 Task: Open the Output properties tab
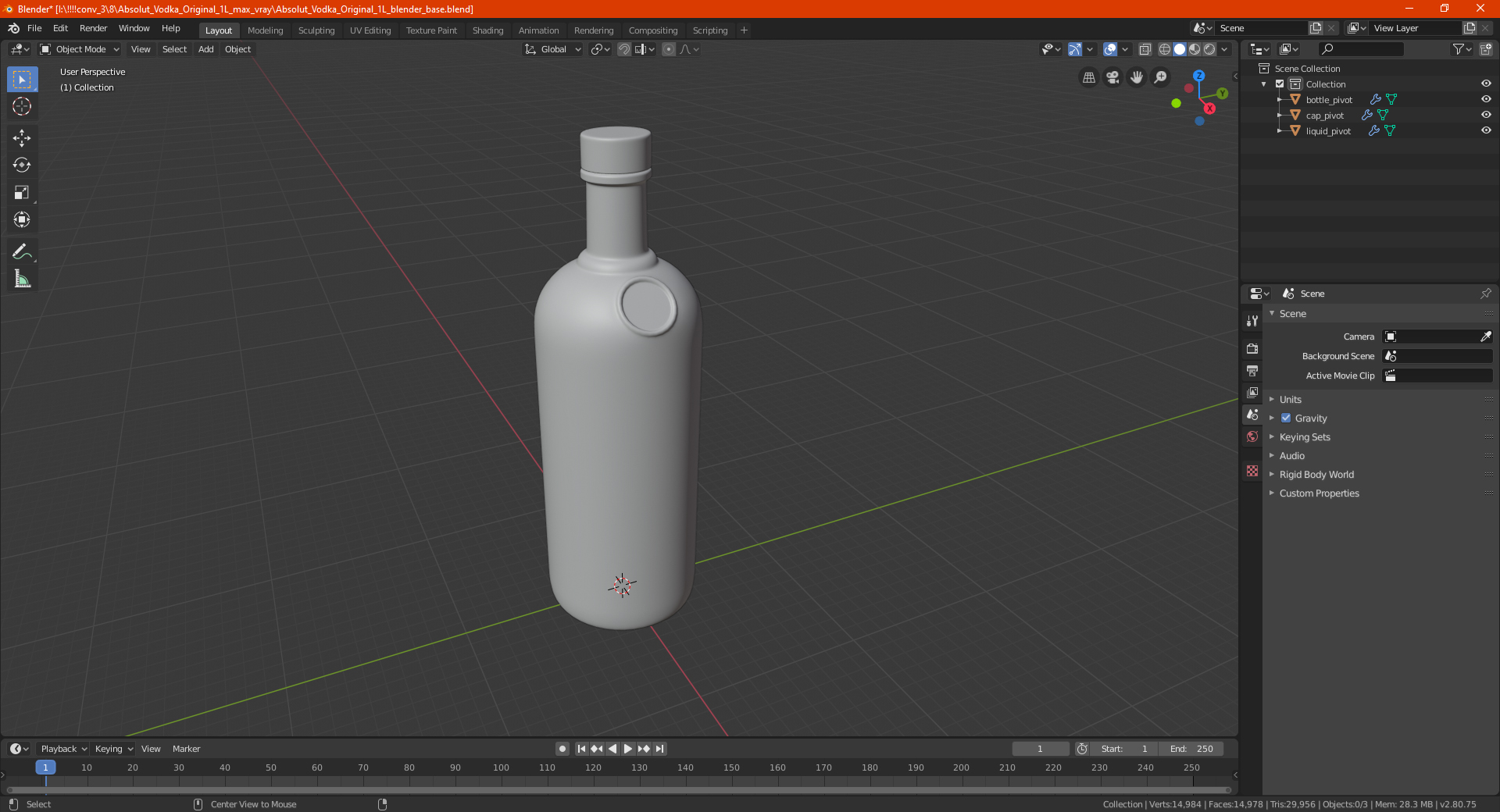(x=1252, y=370)
